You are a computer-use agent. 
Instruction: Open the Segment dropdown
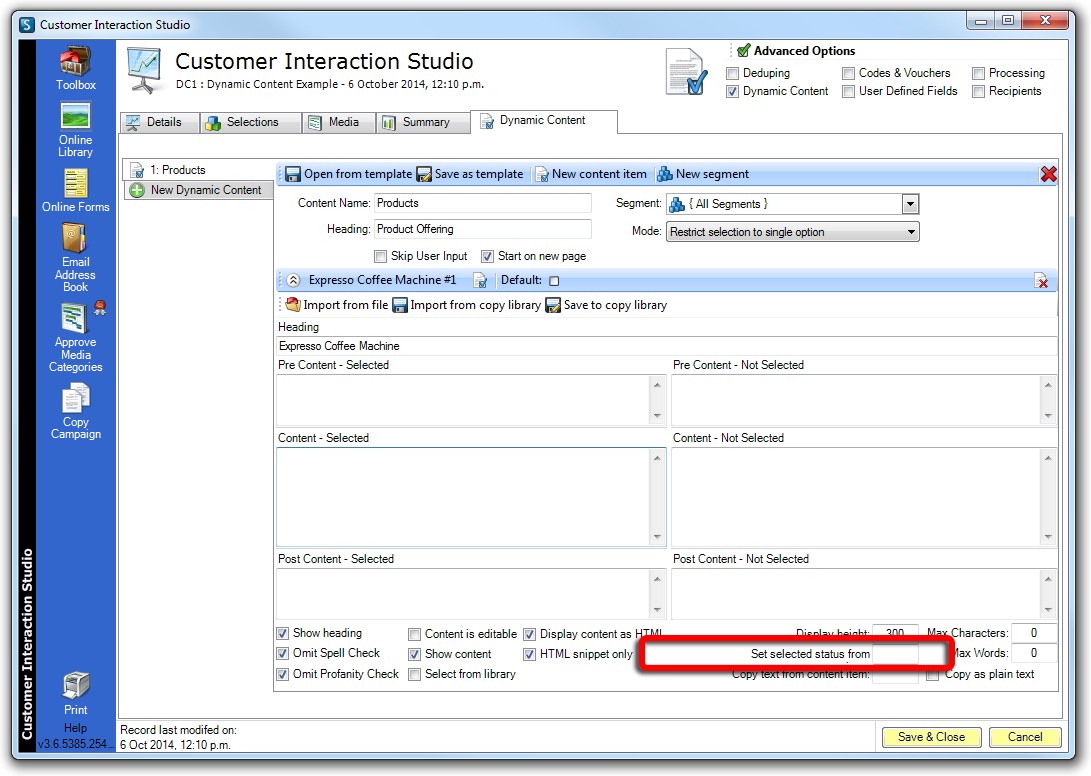point(909,204)
